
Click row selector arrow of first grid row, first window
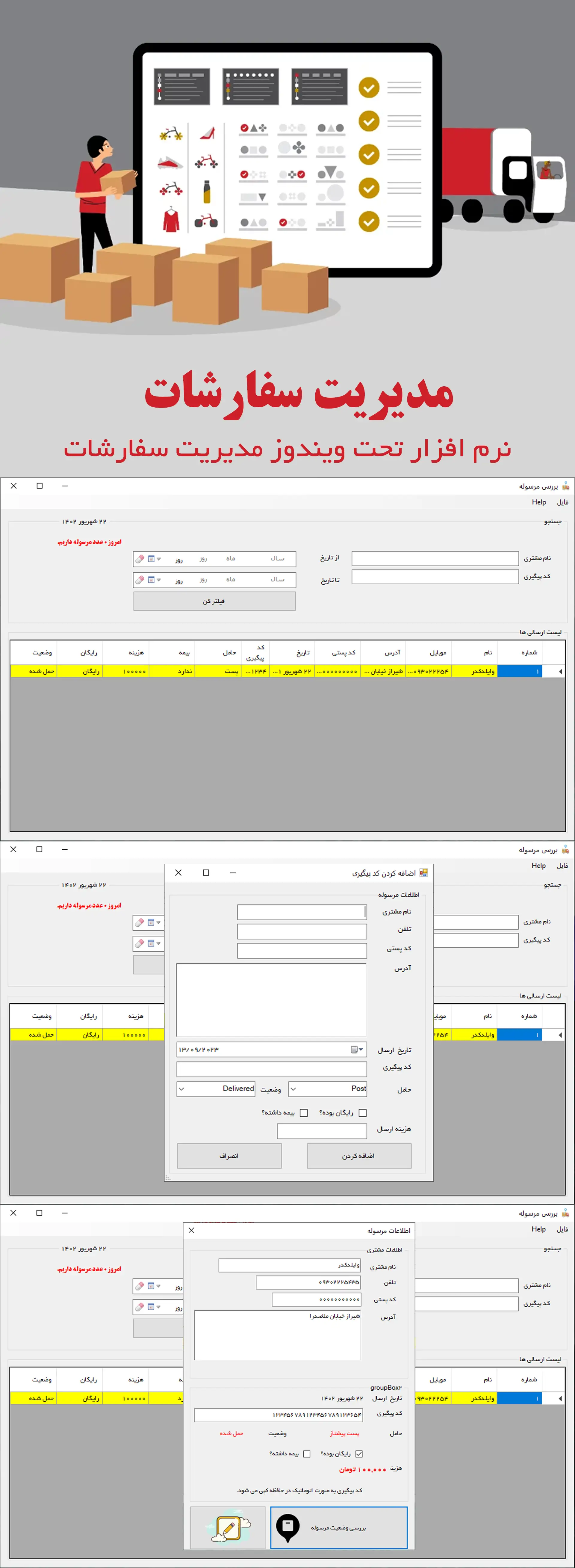(560, 671)
